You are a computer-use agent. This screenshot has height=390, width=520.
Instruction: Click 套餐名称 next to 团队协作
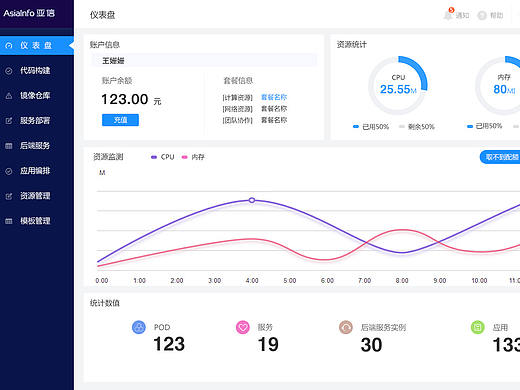click(x=274, y=120)
